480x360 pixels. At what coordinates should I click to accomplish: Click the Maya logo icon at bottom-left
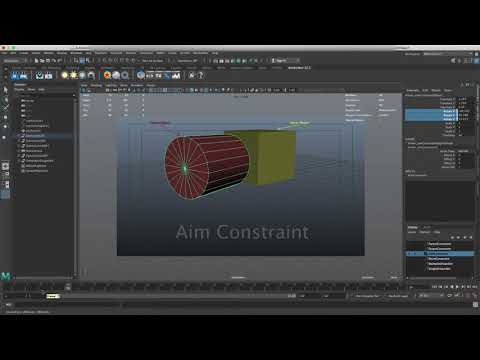click(x=6, y=276)
